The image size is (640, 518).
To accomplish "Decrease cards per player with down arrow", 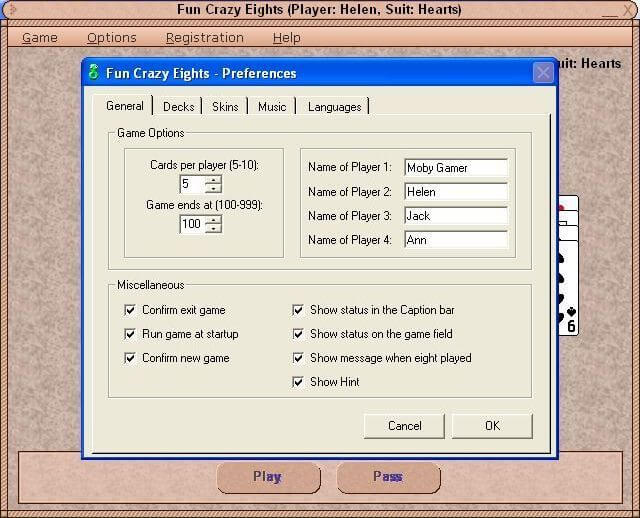I will click(213, 189).
